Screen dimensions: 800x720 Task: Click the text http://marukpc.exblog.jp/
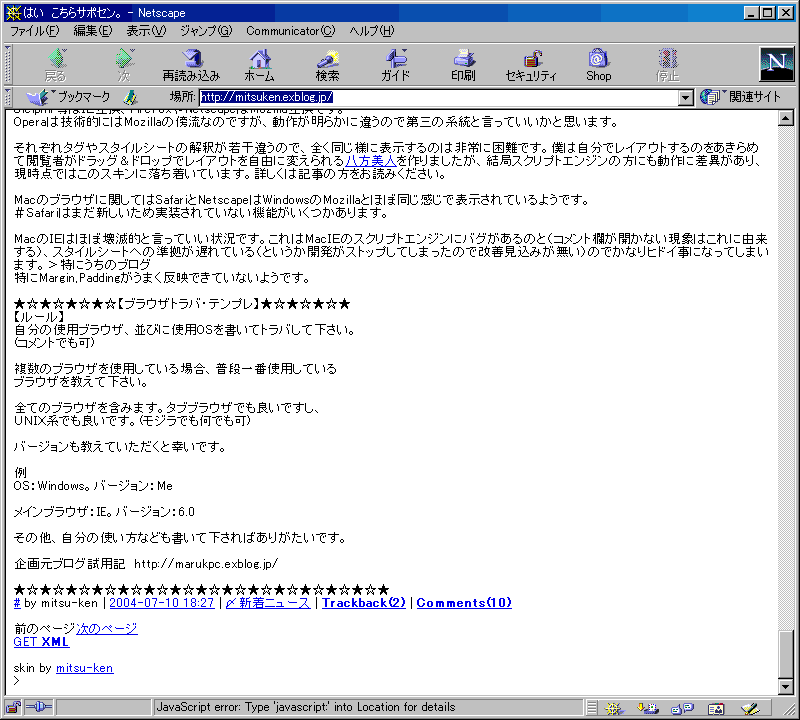[x=206, y=564]
